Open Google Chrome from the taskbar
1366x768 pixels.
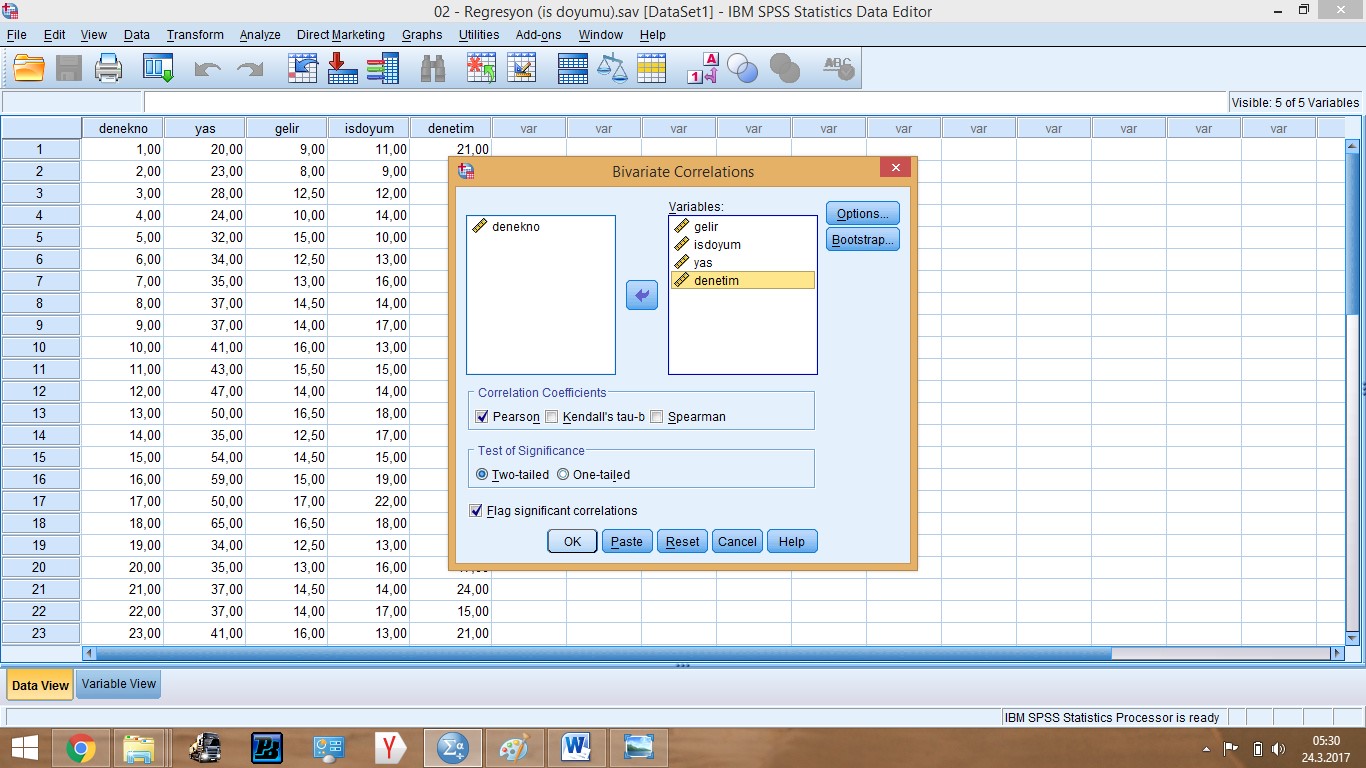point(80,747)
